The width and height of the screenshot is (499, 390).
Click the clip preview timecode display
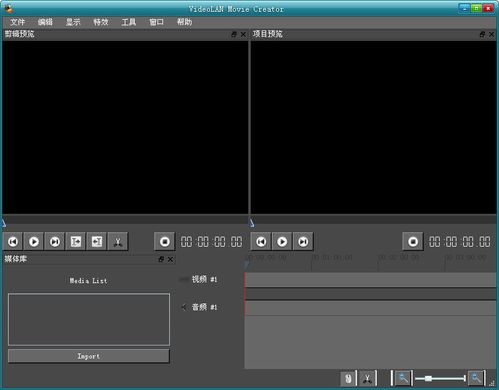[x=211, y=242]
